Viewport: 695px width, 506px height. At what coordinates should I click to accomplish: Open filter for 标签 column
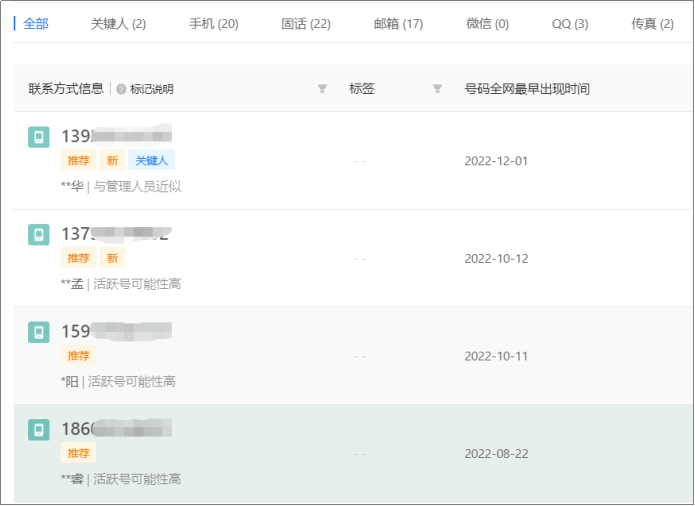click(x=437, y=89)
